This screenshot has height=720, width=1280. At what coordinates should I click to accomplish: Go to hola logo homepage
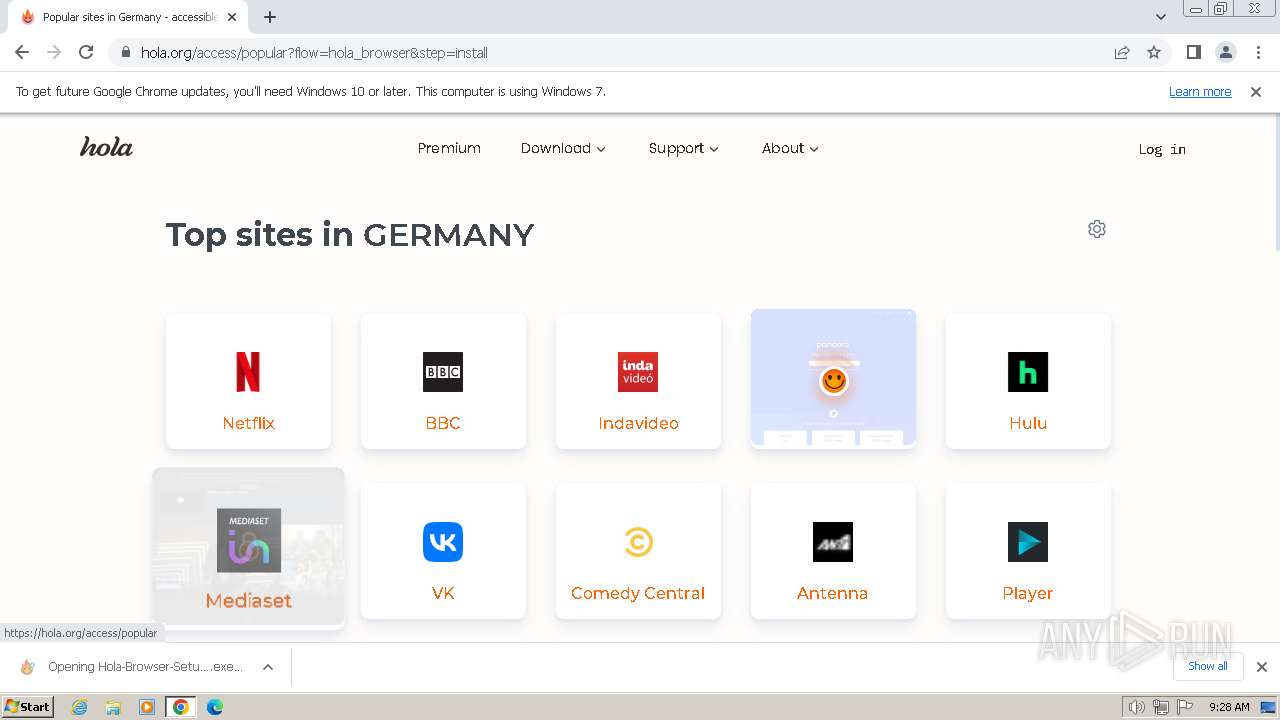(106, 147)
